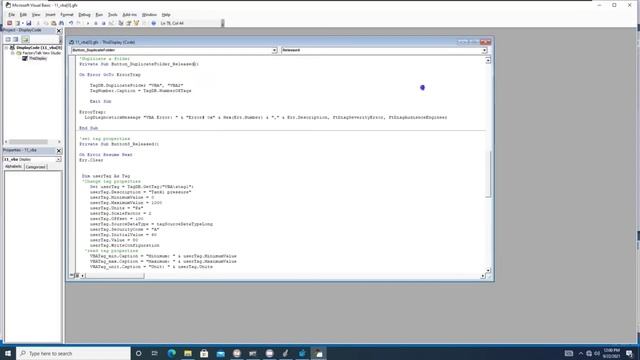
Task: Open the notification center icon
Action: [x=629, y=353]
